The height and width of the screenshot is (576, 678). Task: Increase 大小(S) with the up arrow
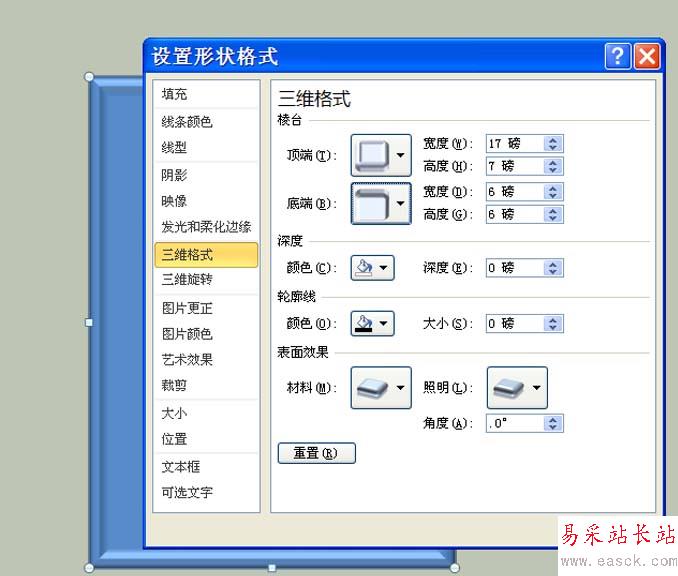(x=553, y=320)
